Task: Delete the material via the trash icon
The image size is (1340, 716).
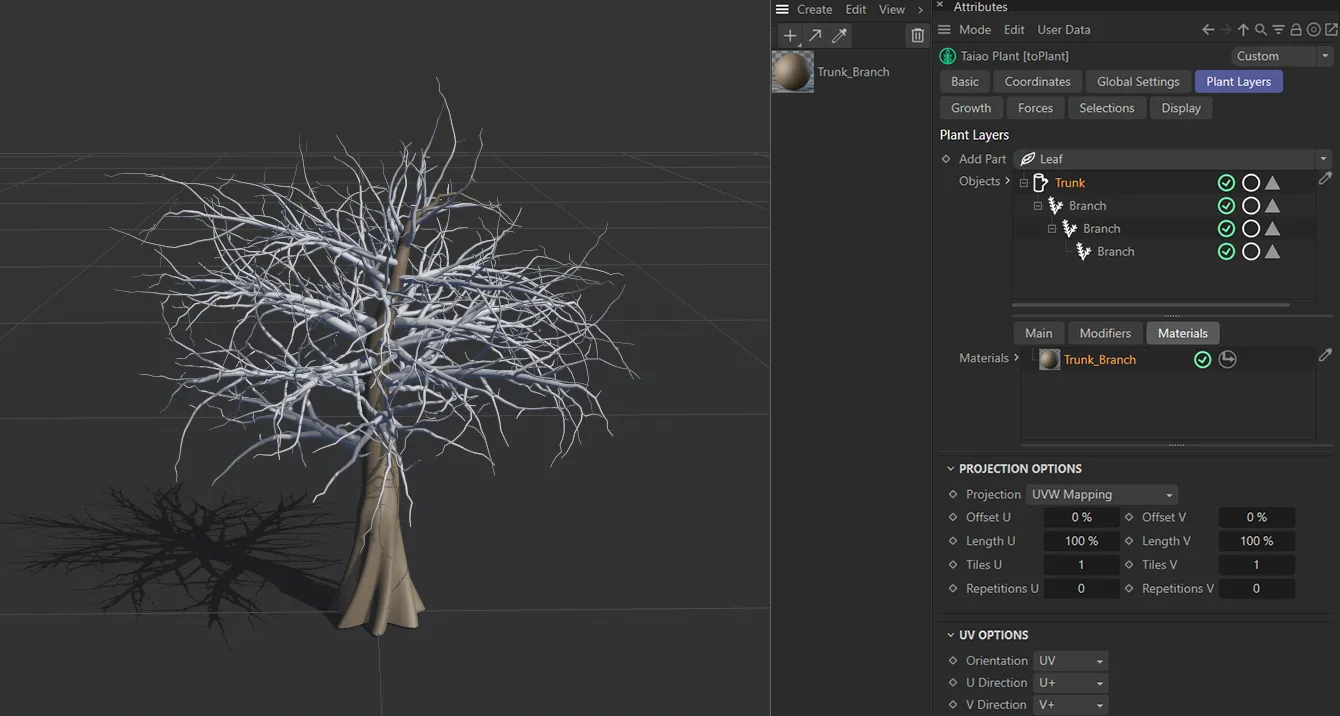Action: coord(917,35)
